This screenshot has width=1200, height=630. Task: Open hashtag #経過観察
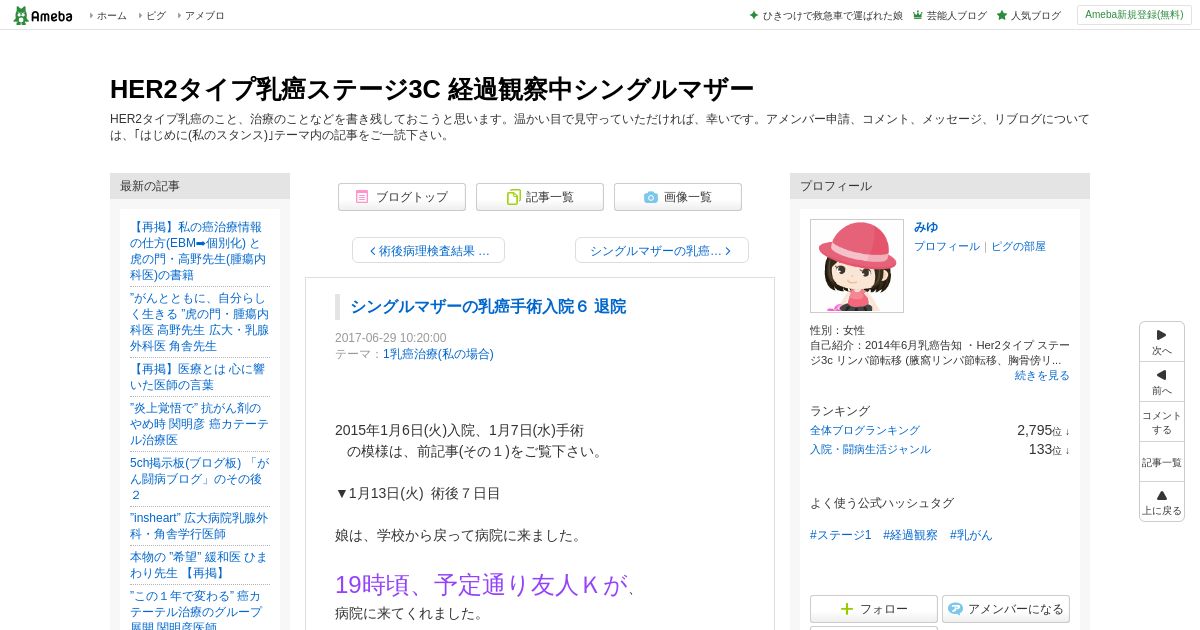point(910,535)
